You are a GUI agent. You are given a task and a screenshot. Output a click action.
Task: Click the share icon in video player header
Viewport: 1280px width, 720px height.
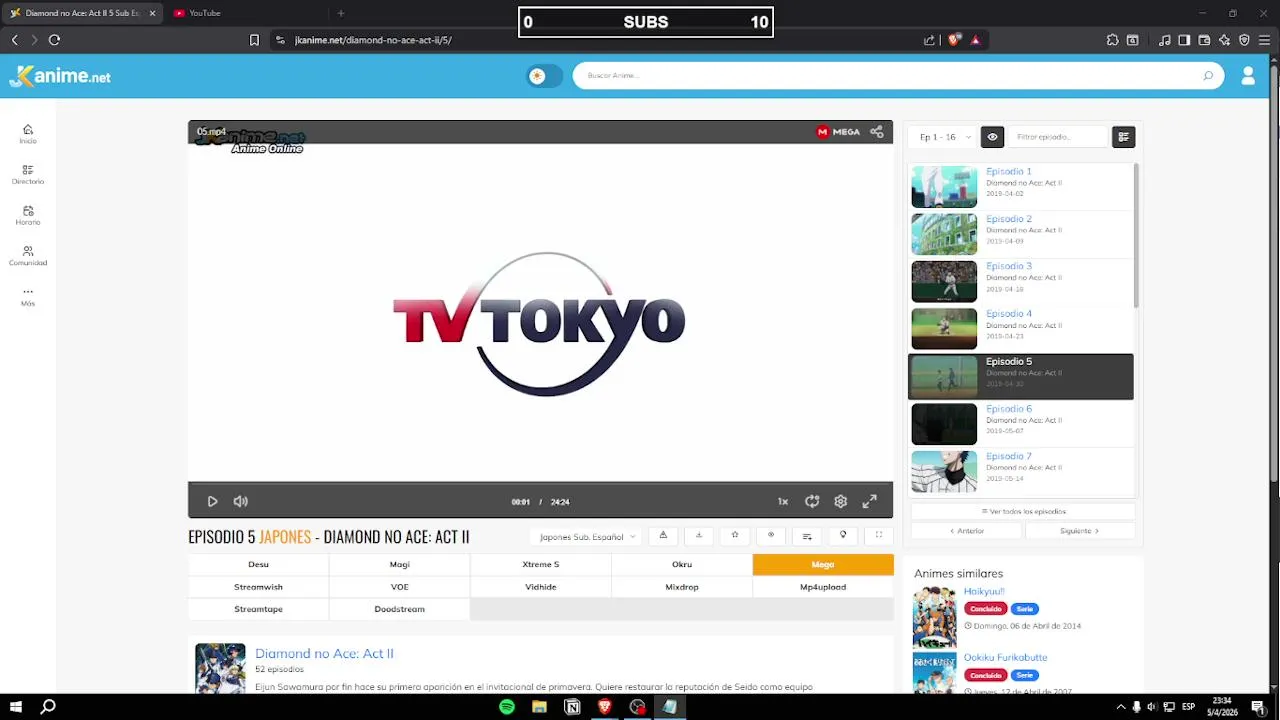pos(877,132)
